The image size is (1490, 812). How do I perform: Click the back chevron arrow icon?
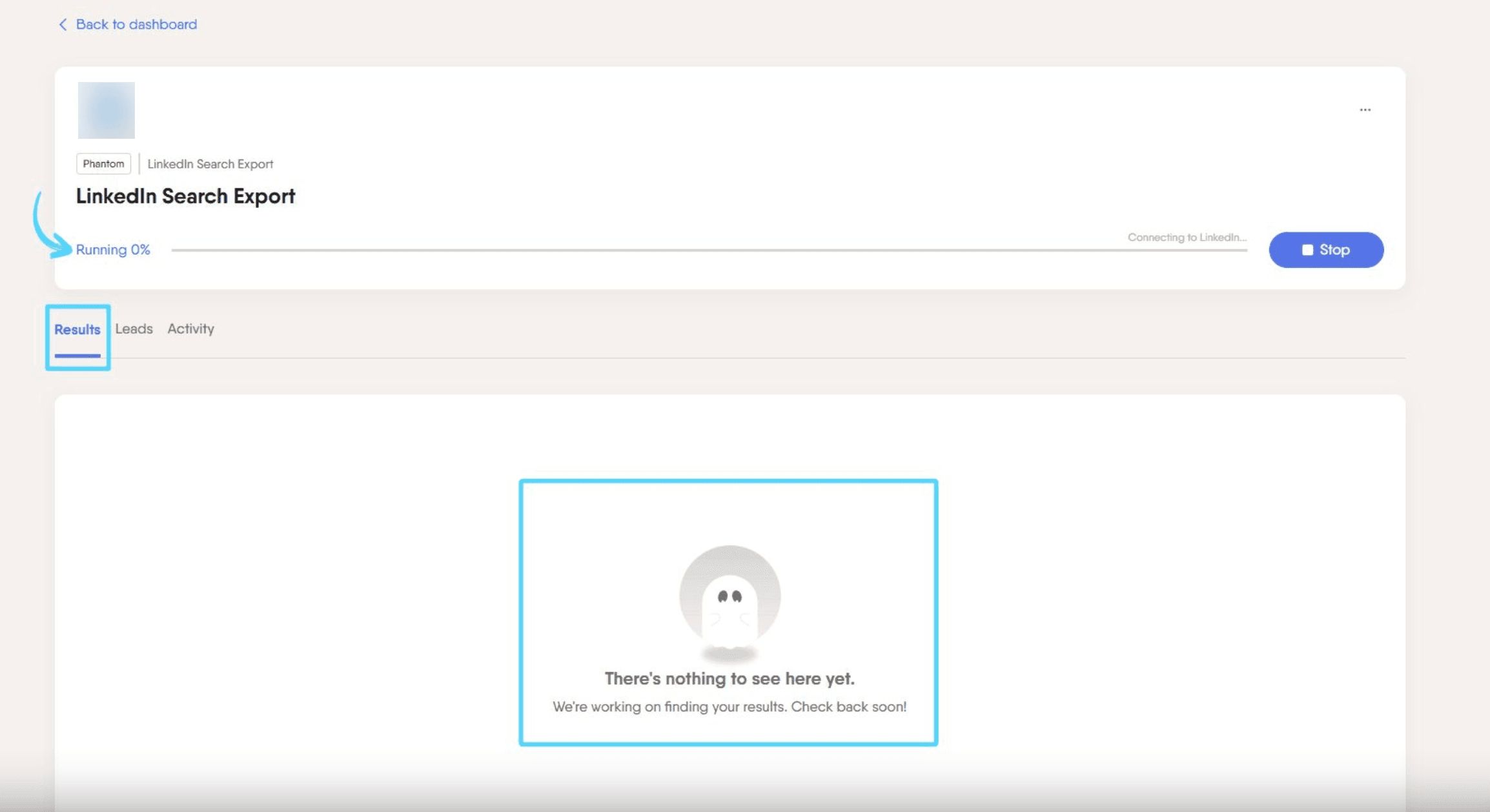pos(63,25)
